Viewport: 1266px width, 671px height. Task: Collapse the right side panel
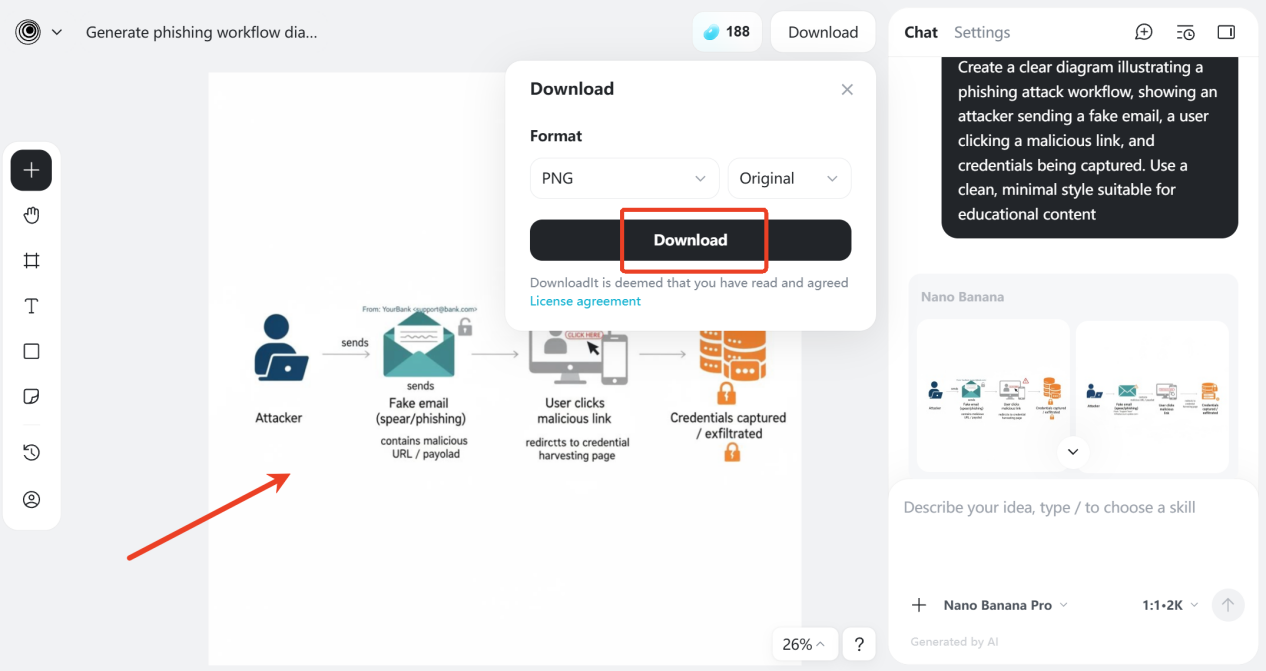point(1226,32)
